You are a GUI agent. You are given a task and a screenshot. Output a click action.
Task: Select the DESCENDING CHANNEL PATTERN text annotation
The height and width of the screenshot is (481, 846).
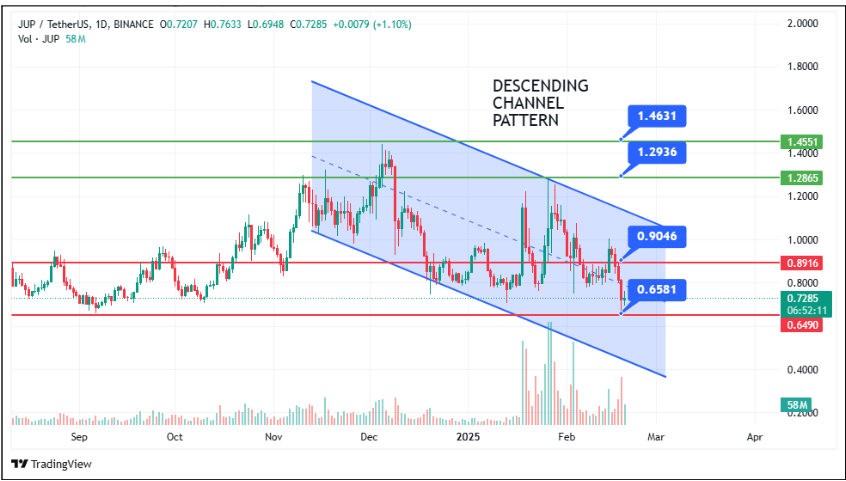click(x=539, y=102)
